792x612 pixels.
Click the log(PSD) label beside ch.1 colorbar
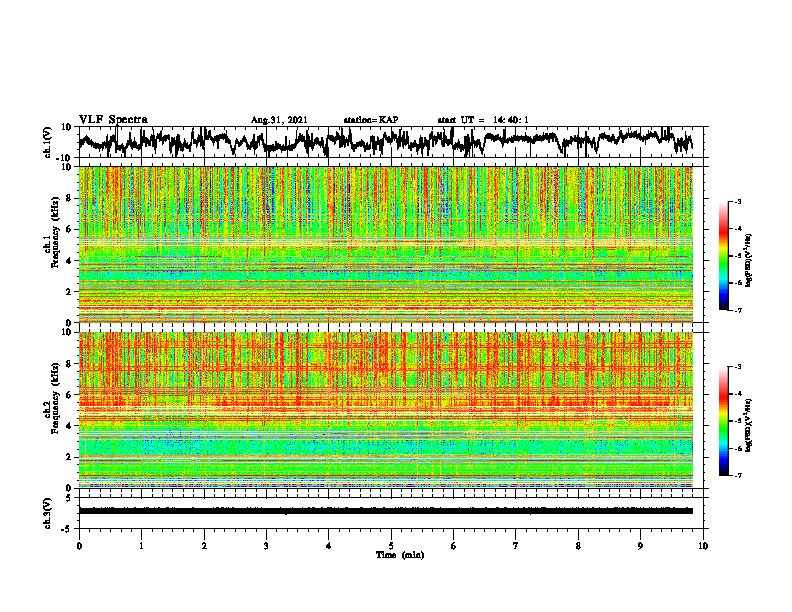(x=749, y=260)
